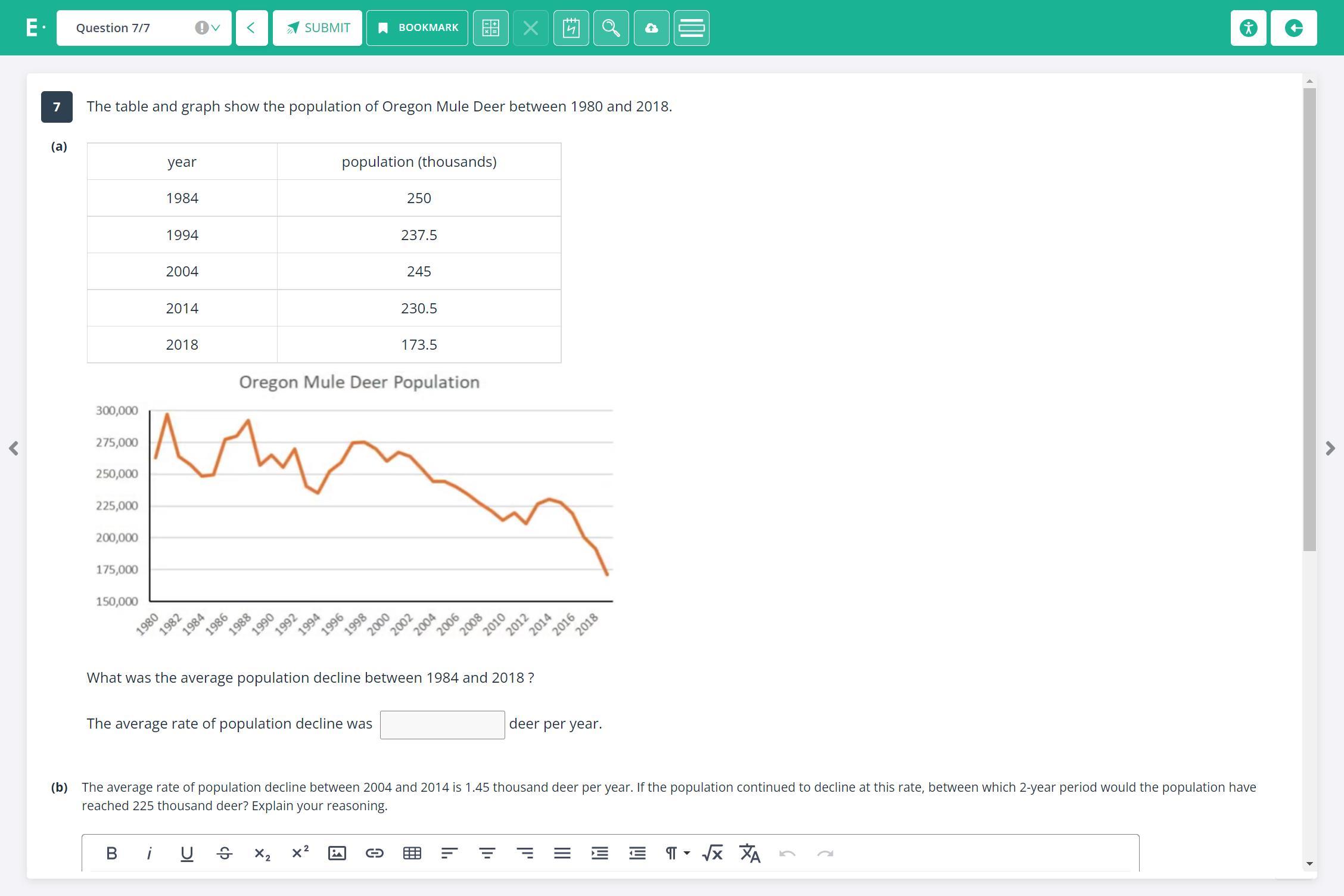Open the notepad icon in header

571,28
